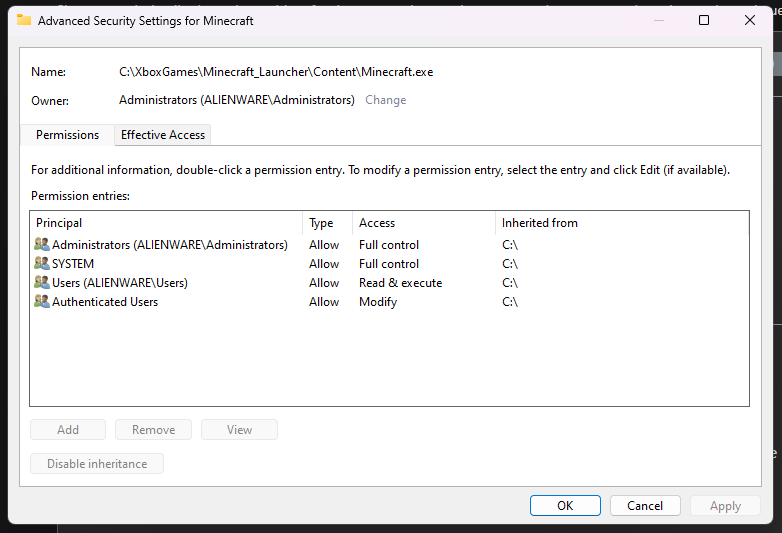Click the Remove button

click(x=154, y=430)
